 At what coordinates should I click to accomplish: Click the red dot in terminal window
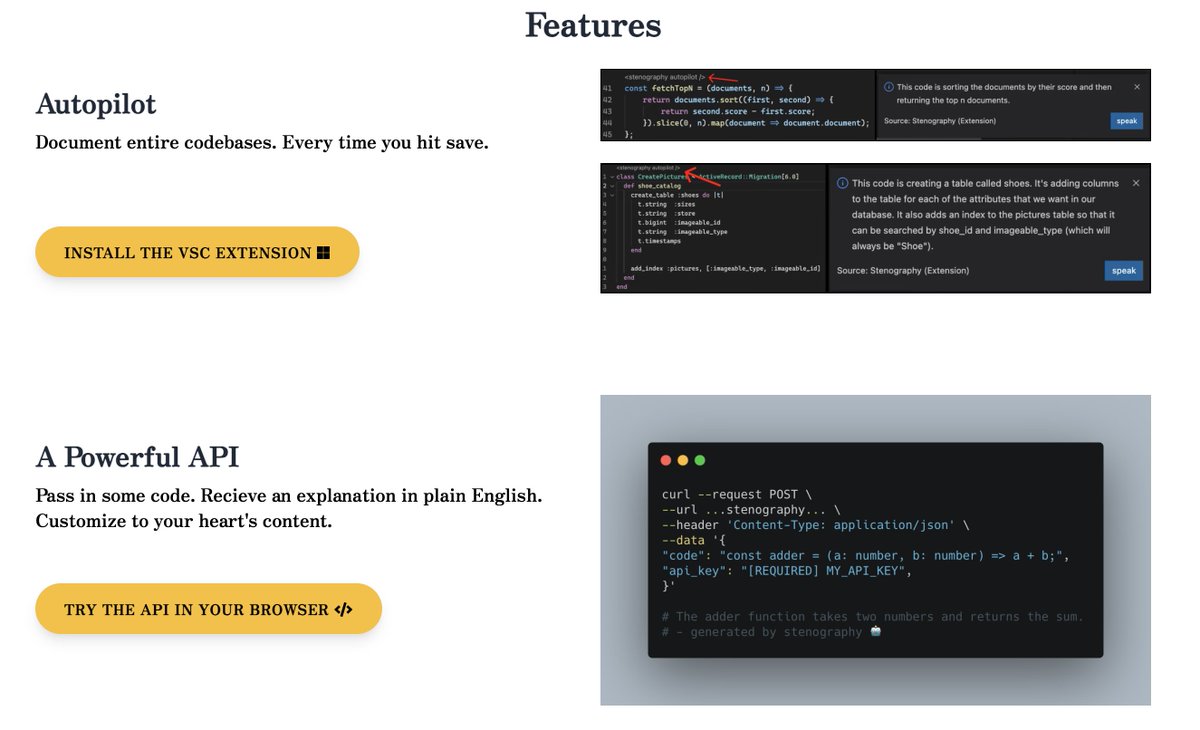coord(666,460)
